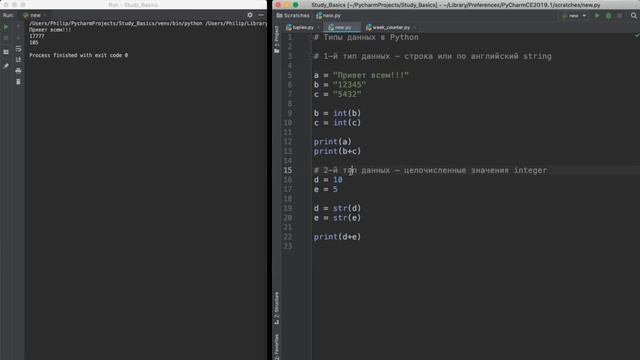Click line number 23 in the gutter
This screenshot has height=360, width=640.
pyautogui.click(x=288, y=246)
